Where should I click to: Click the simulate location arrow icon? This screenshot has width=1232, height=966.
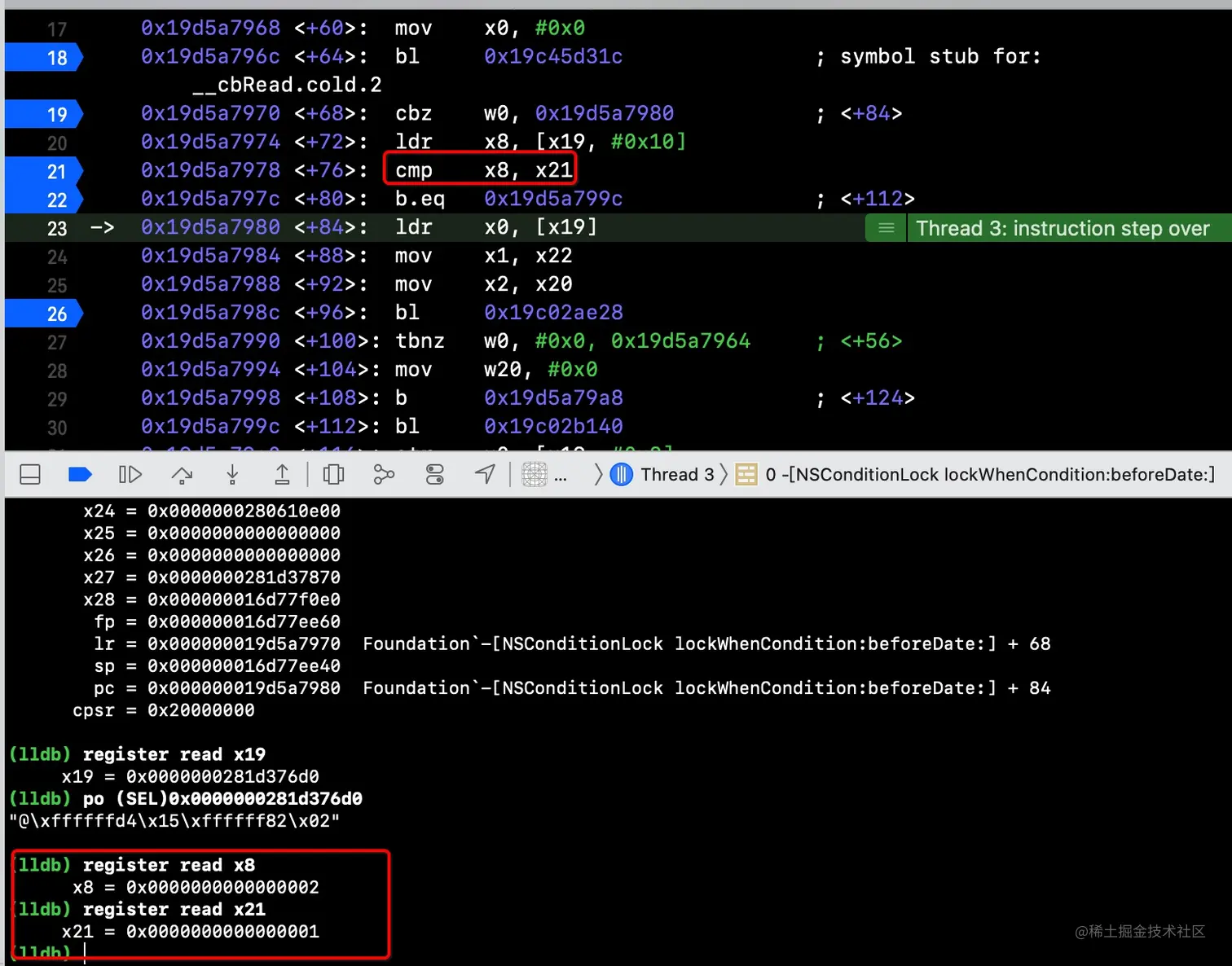[x=486, y=474]
